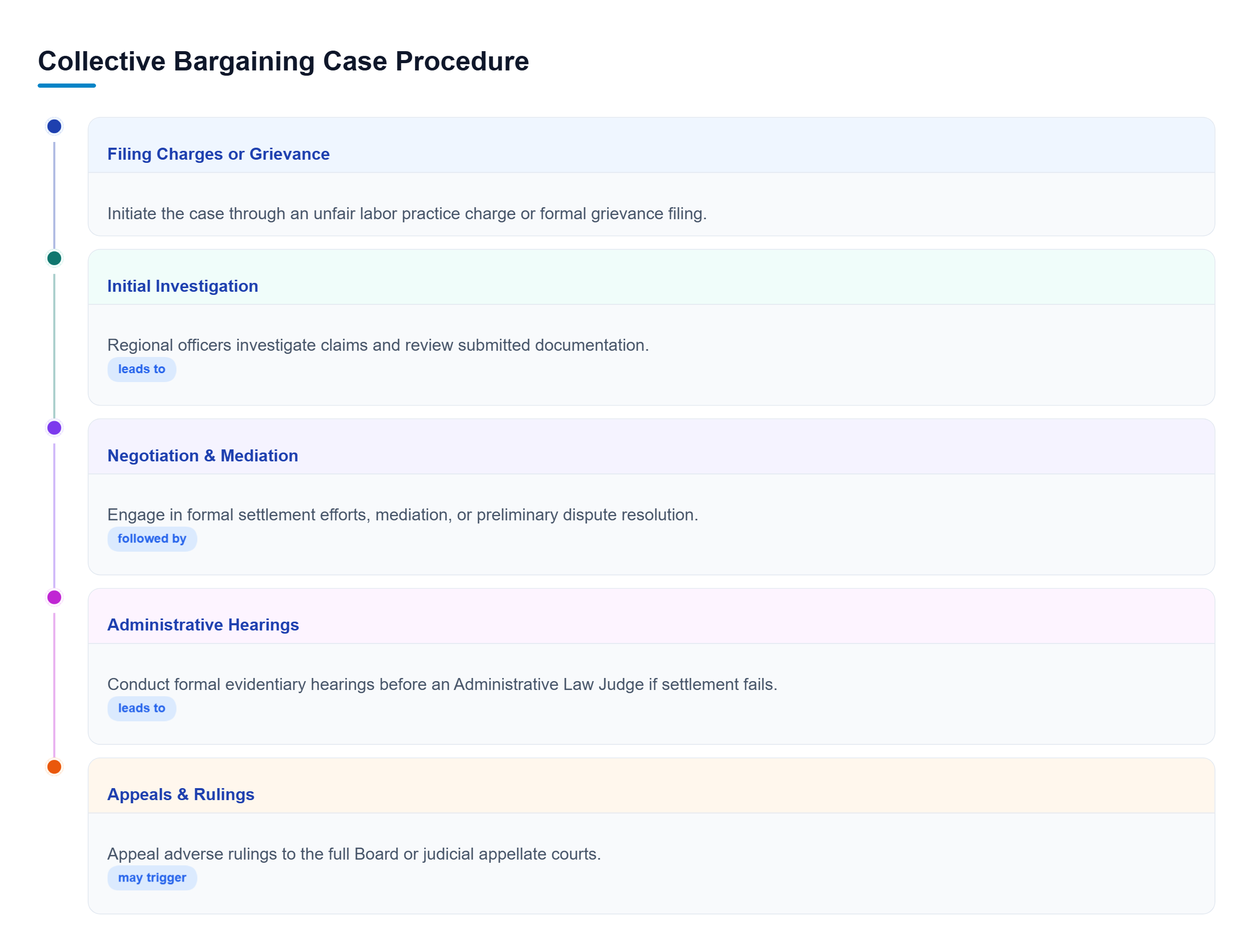Click the Collective Bargaining Case Procedure title
Screen dimensions: 1253x952
tap(283, 61)
